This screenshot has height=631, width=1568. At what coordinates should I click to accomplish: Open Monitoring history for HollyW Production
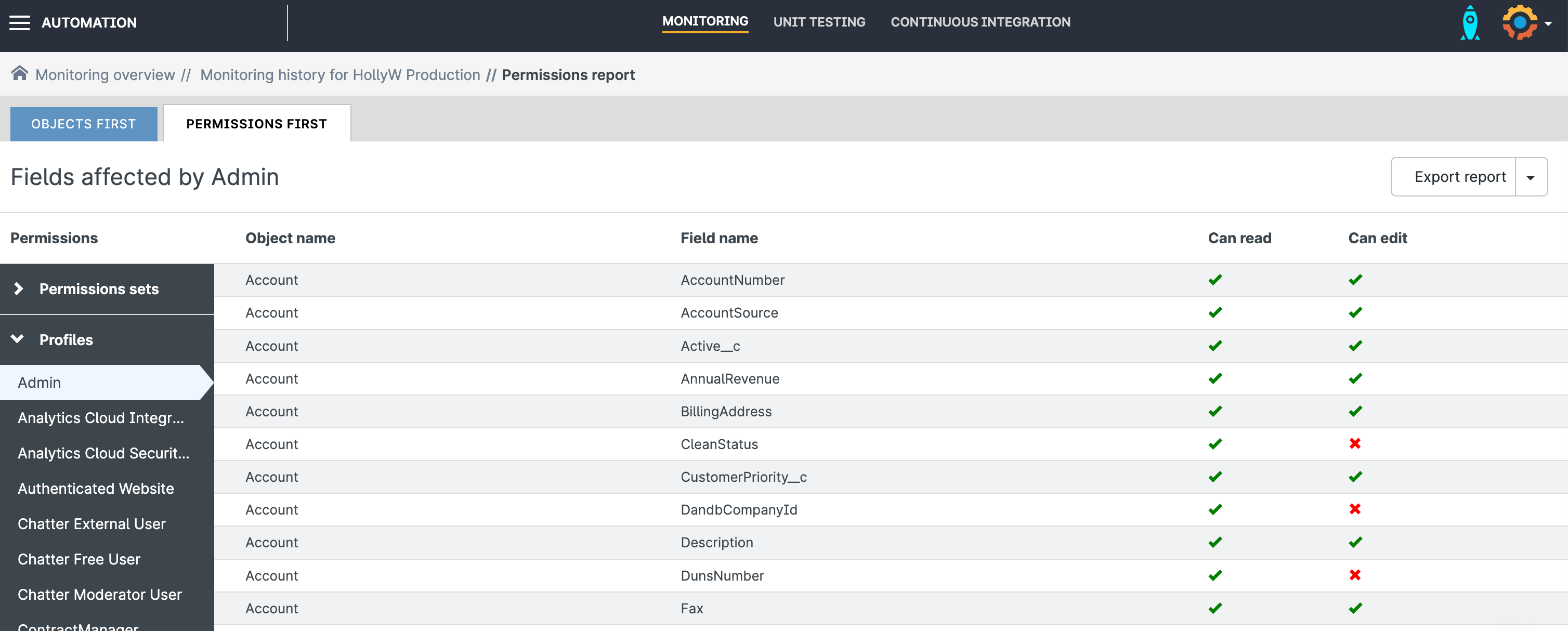point(339,75)
